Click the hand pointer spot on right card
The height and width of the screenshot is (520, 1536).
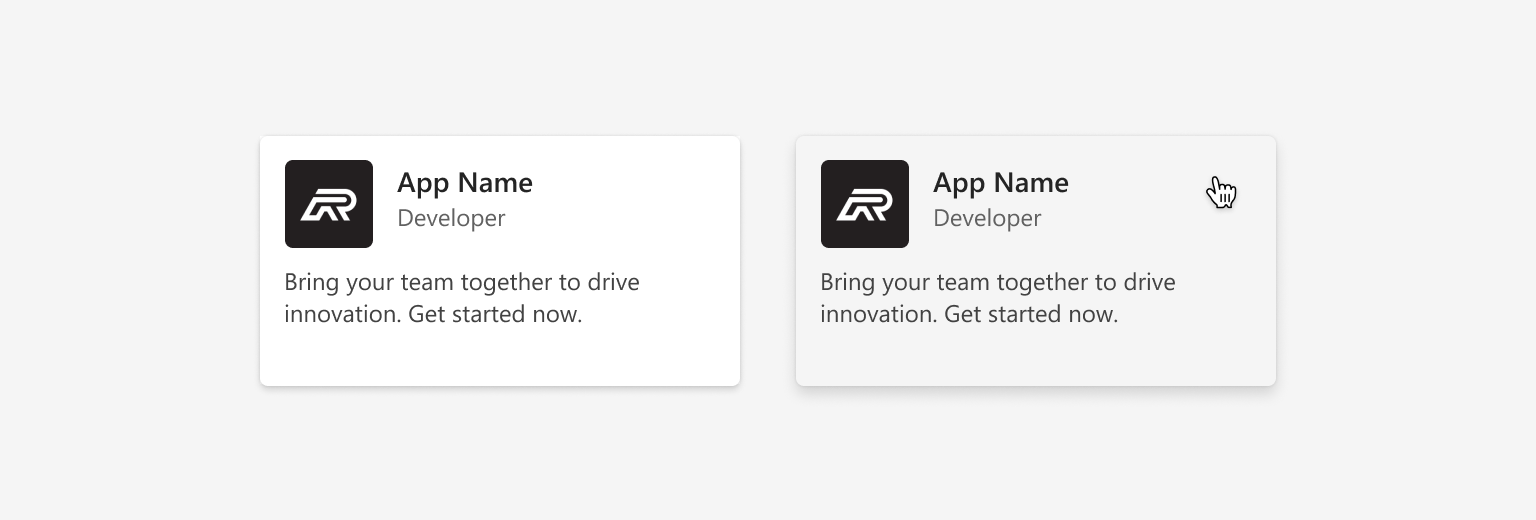coord(1221,192)
